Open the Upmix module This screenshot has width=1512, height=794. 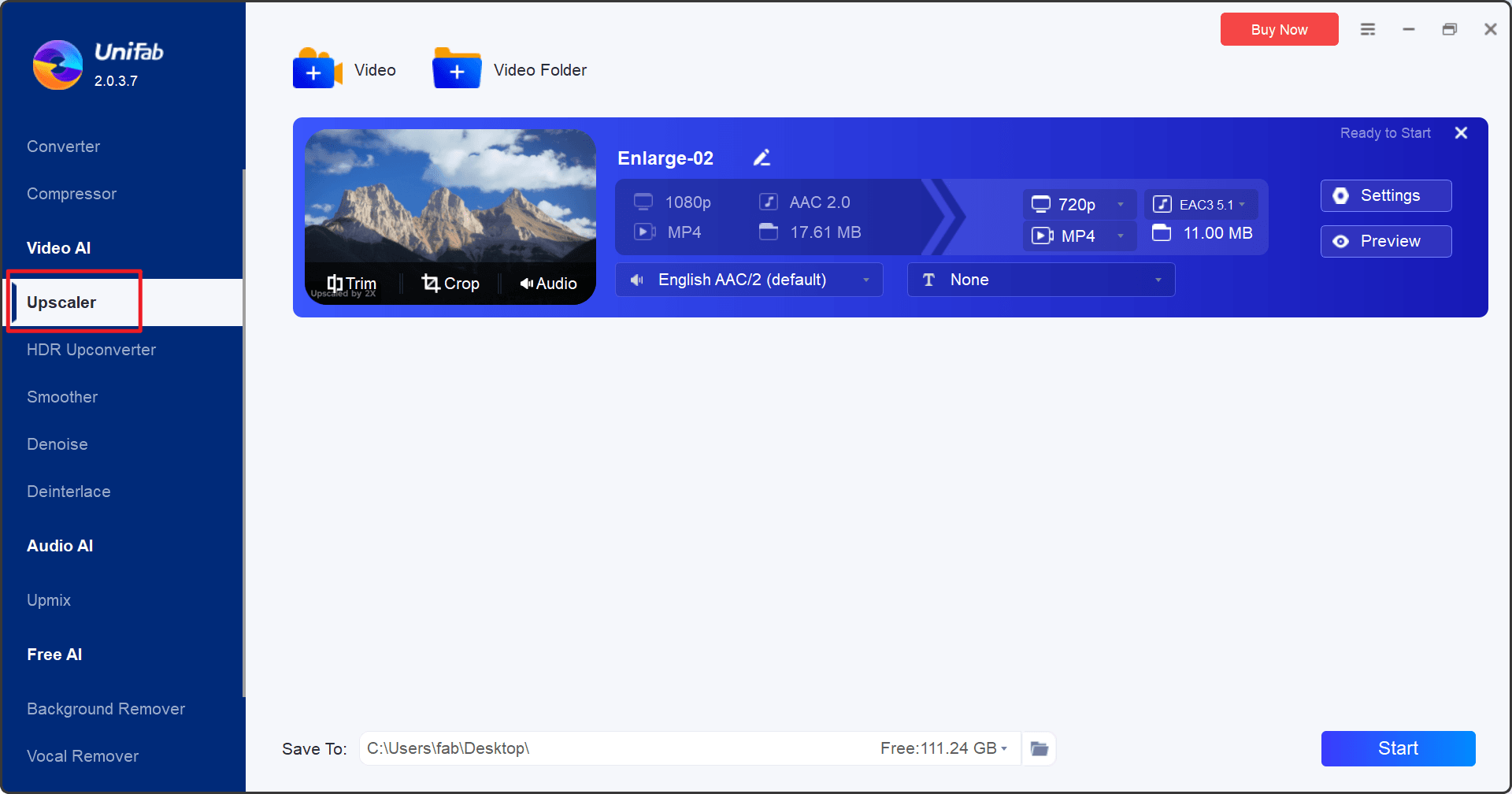pos(49,600)
